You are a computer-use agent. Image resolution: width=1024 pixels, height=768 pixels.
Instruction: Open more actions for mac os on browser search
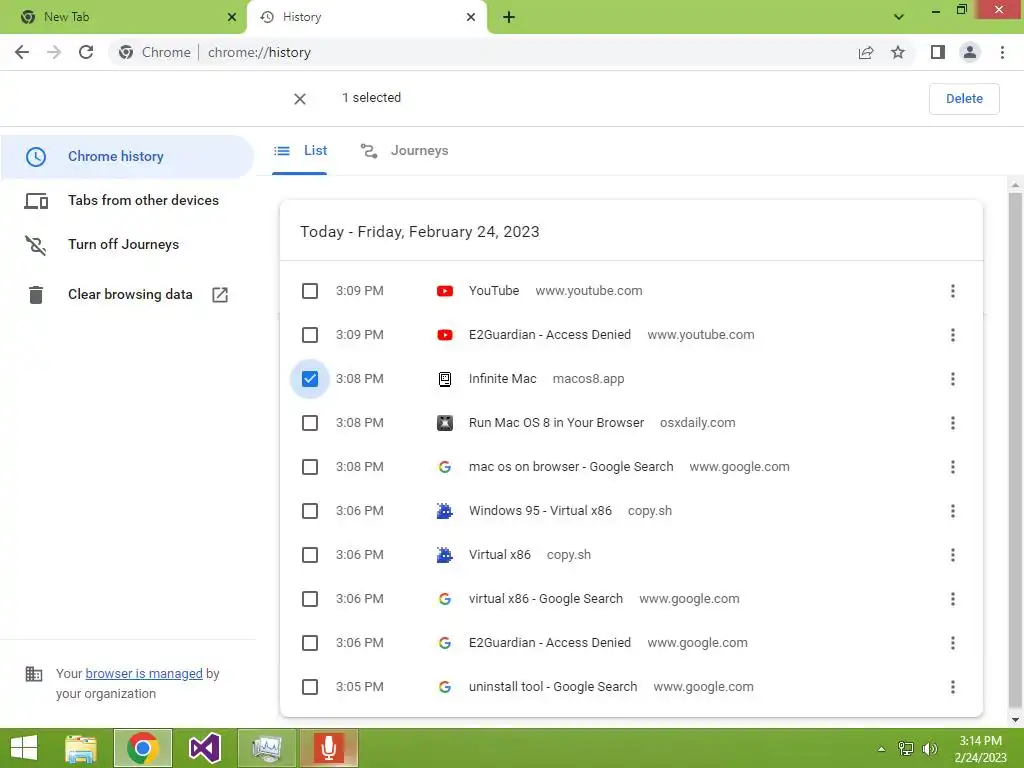(953, 467)
